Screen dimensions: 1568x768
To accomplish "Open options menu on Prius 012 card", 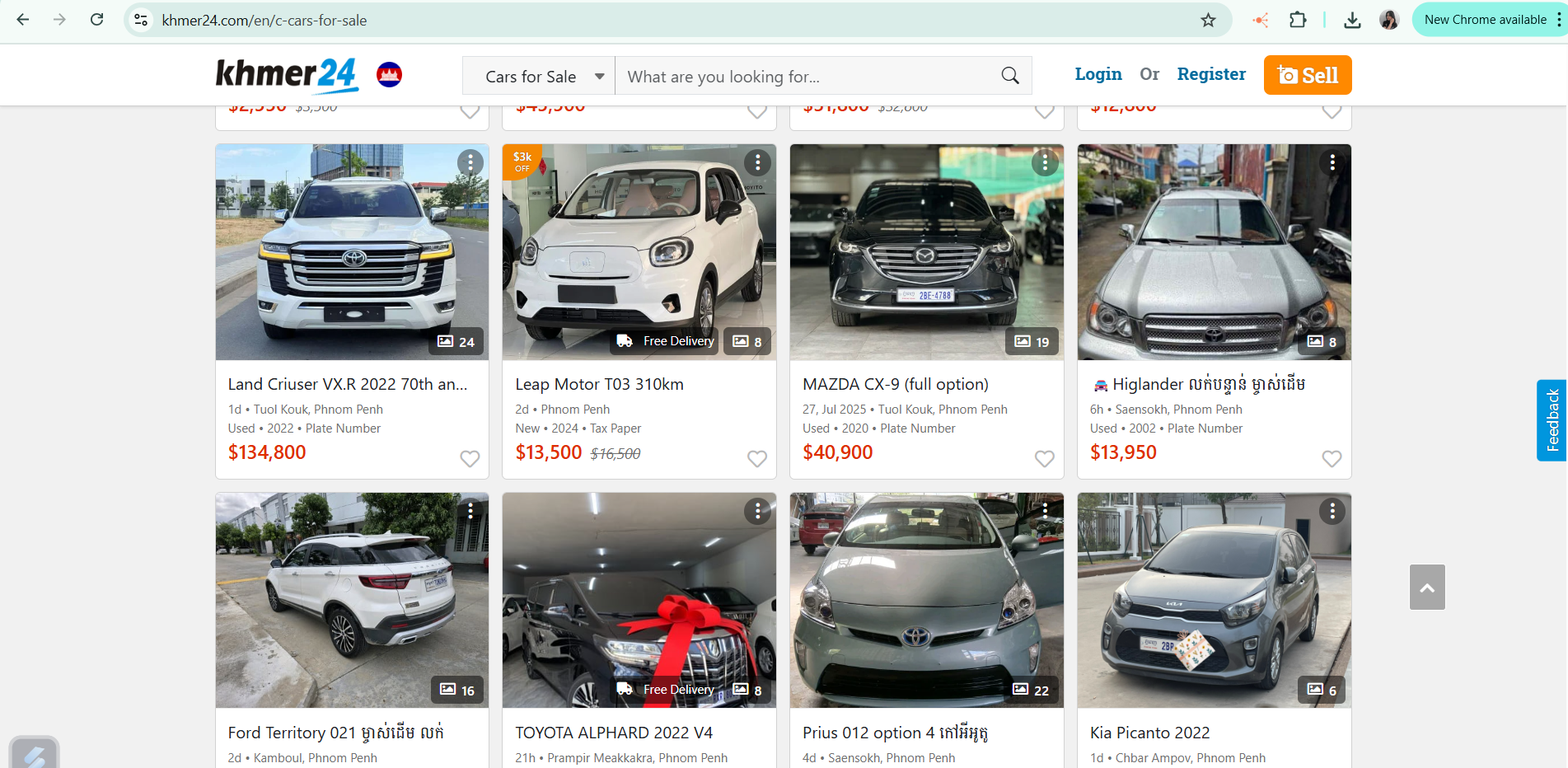I will (x=1045, y=511).
